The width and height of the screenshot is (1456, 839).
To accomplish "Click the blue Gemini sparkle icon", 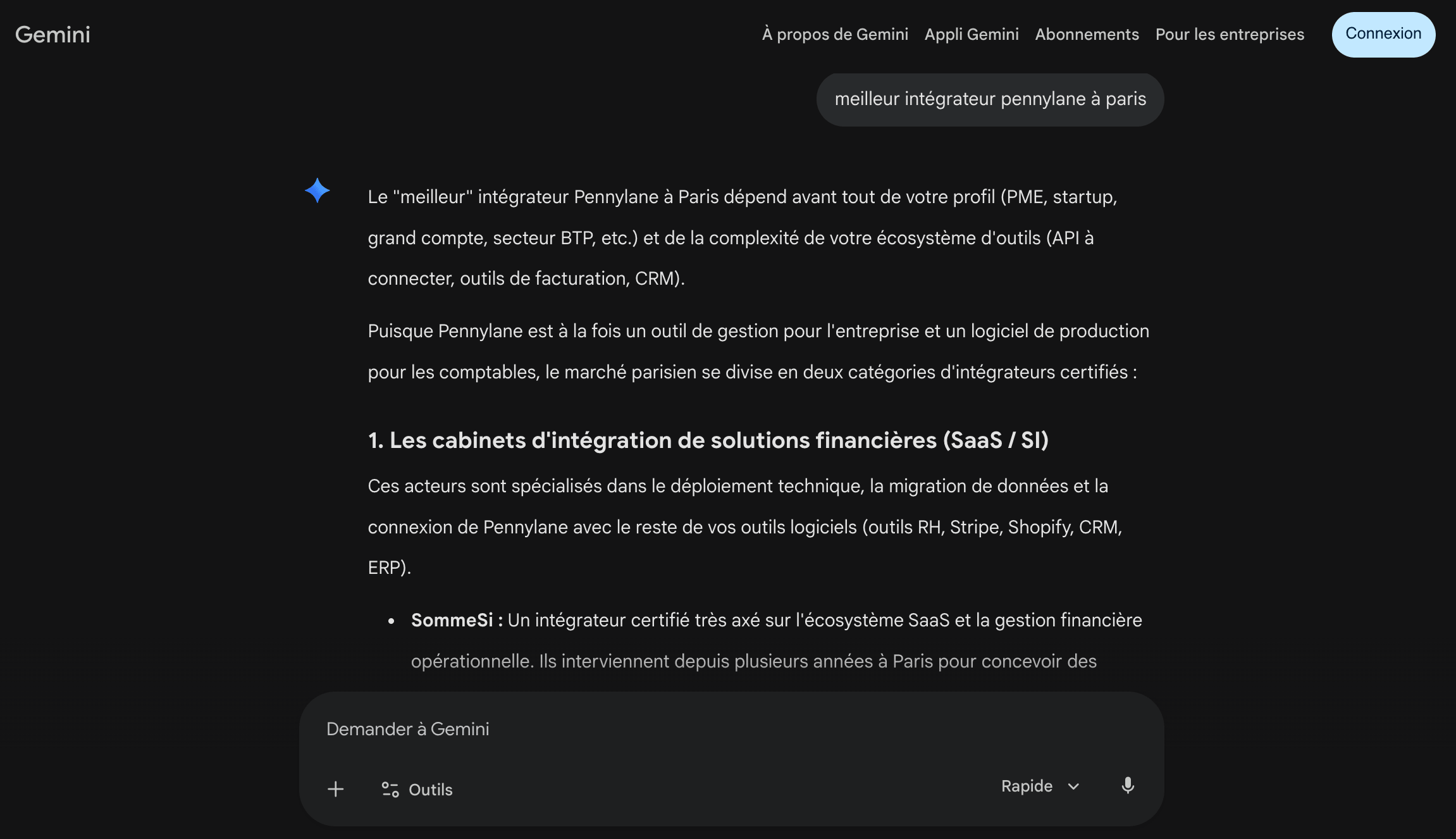I will 317,190.
